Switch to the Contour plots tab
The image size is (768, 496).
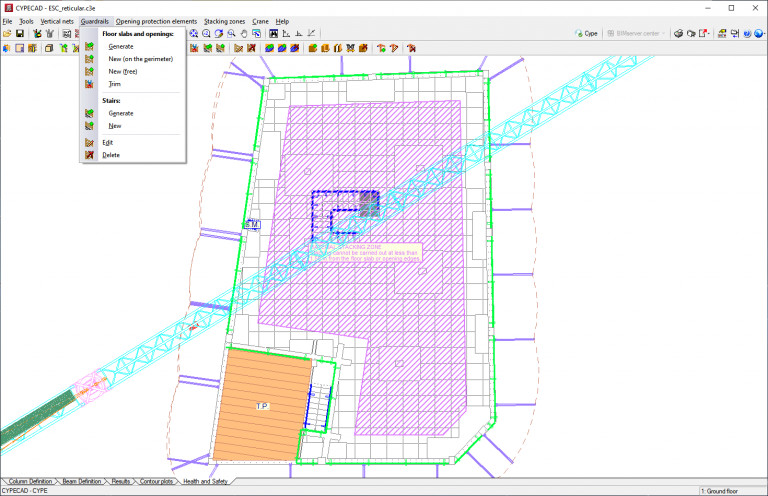point(156,481)
